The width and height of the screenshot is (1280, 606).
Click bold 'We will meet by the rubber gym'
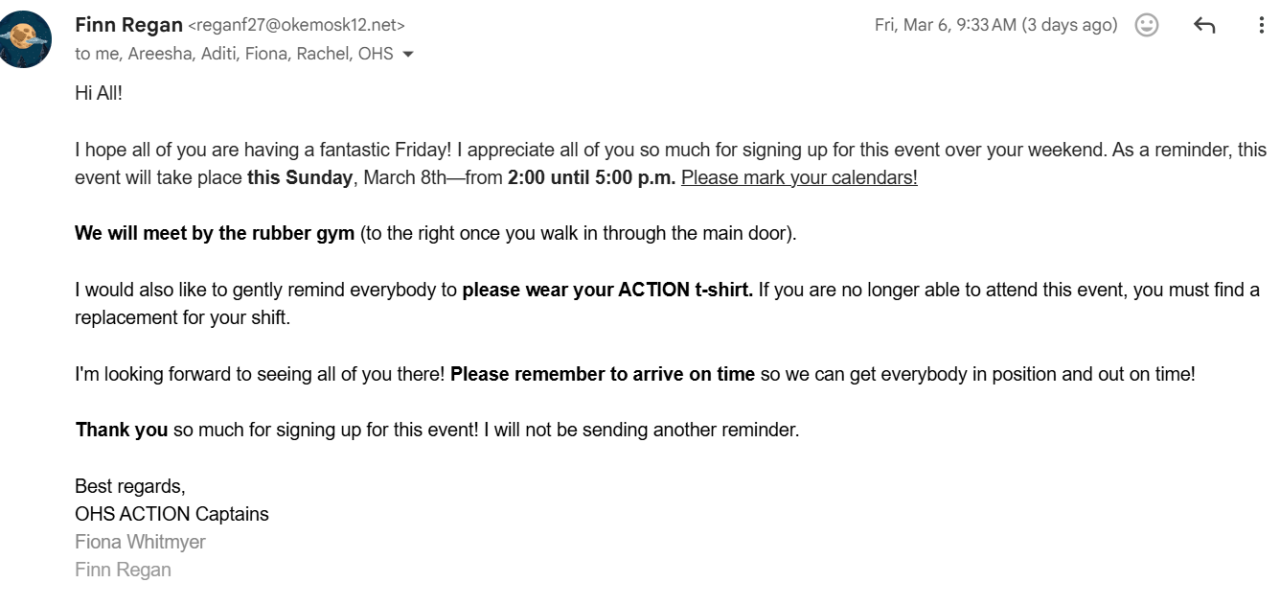click(214, 234)
